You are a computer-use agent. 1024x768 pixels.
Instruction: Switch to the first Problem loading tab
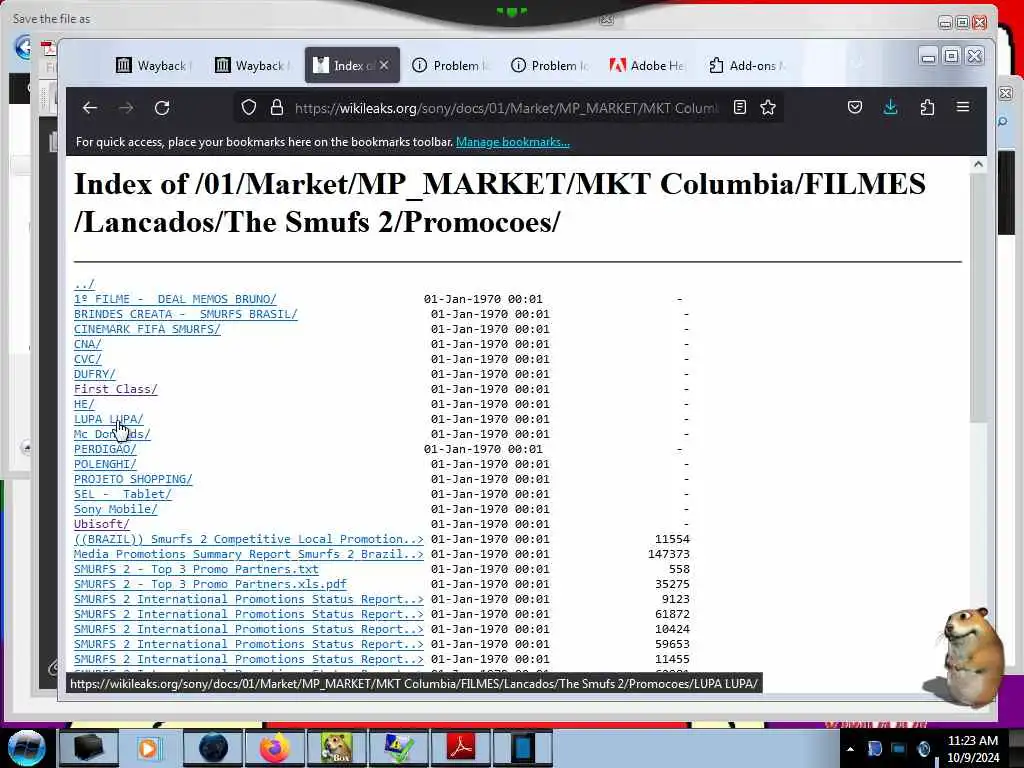451,65
